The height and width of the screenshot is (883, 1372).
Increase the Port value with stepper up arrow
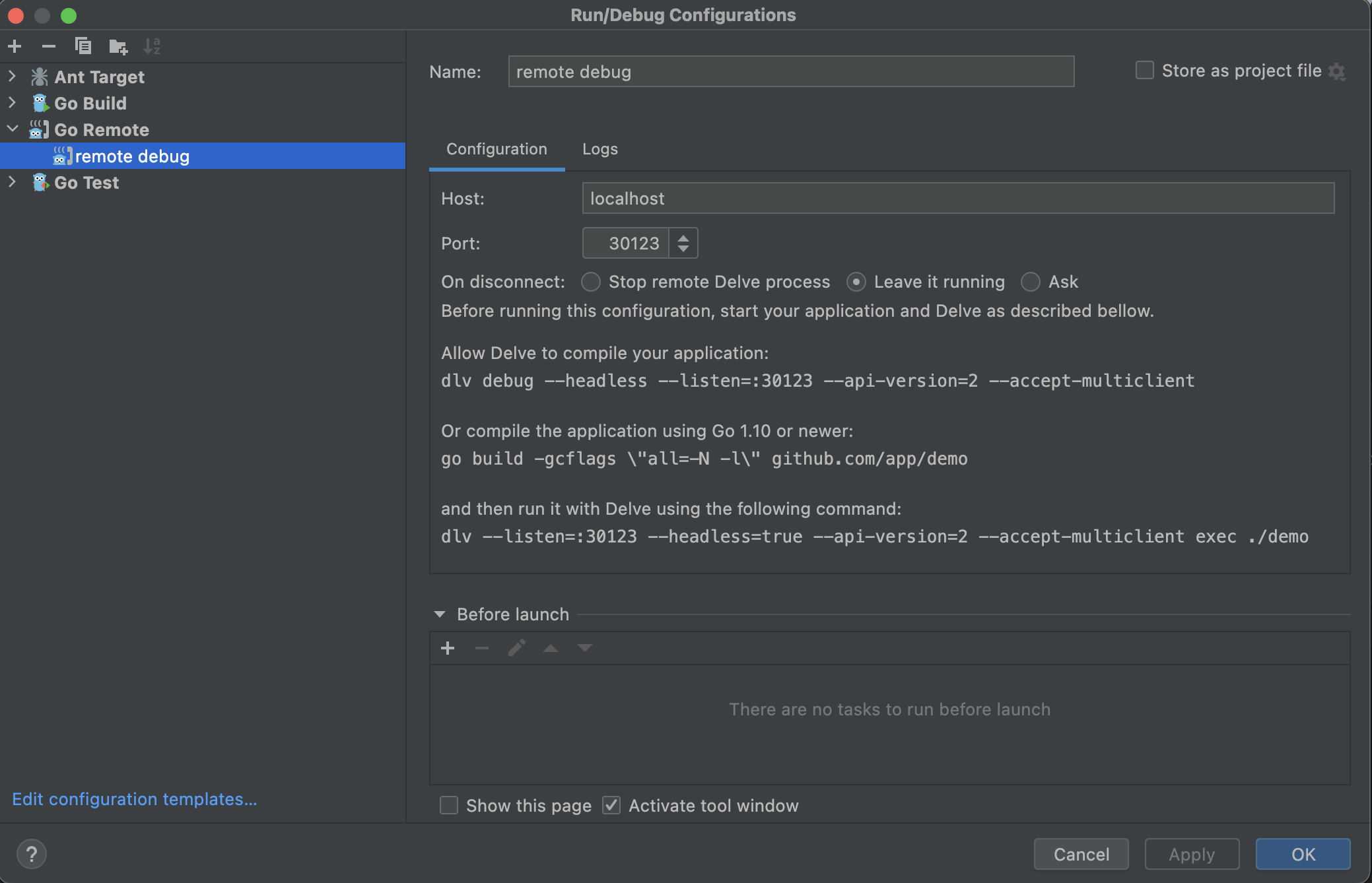(683, 237)
